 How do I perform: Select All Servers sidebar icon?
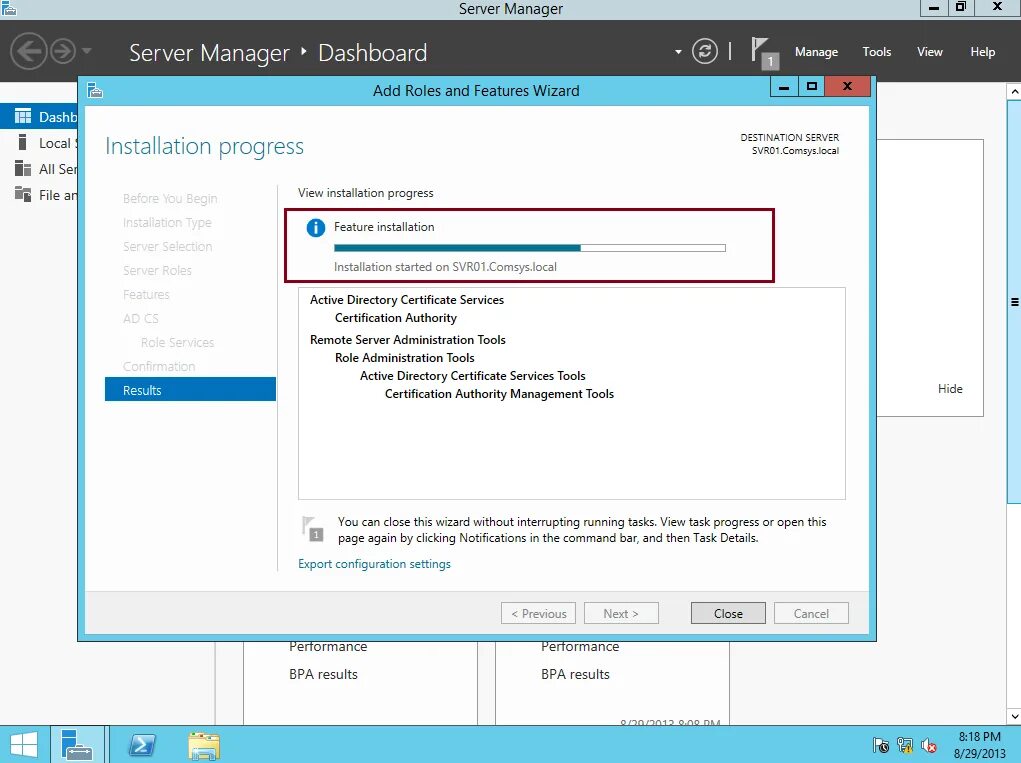[x=23, y=169]
